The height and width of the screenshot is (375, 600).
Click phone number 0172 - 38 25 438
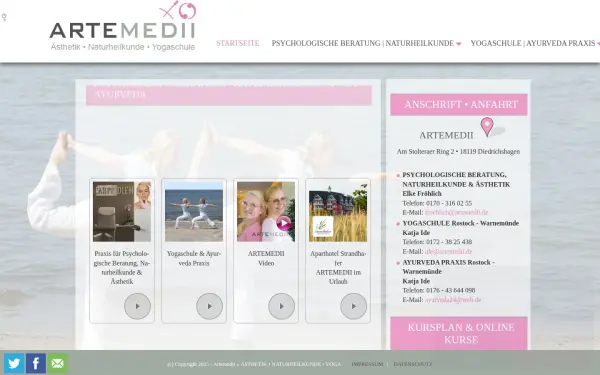pos(449,242)
